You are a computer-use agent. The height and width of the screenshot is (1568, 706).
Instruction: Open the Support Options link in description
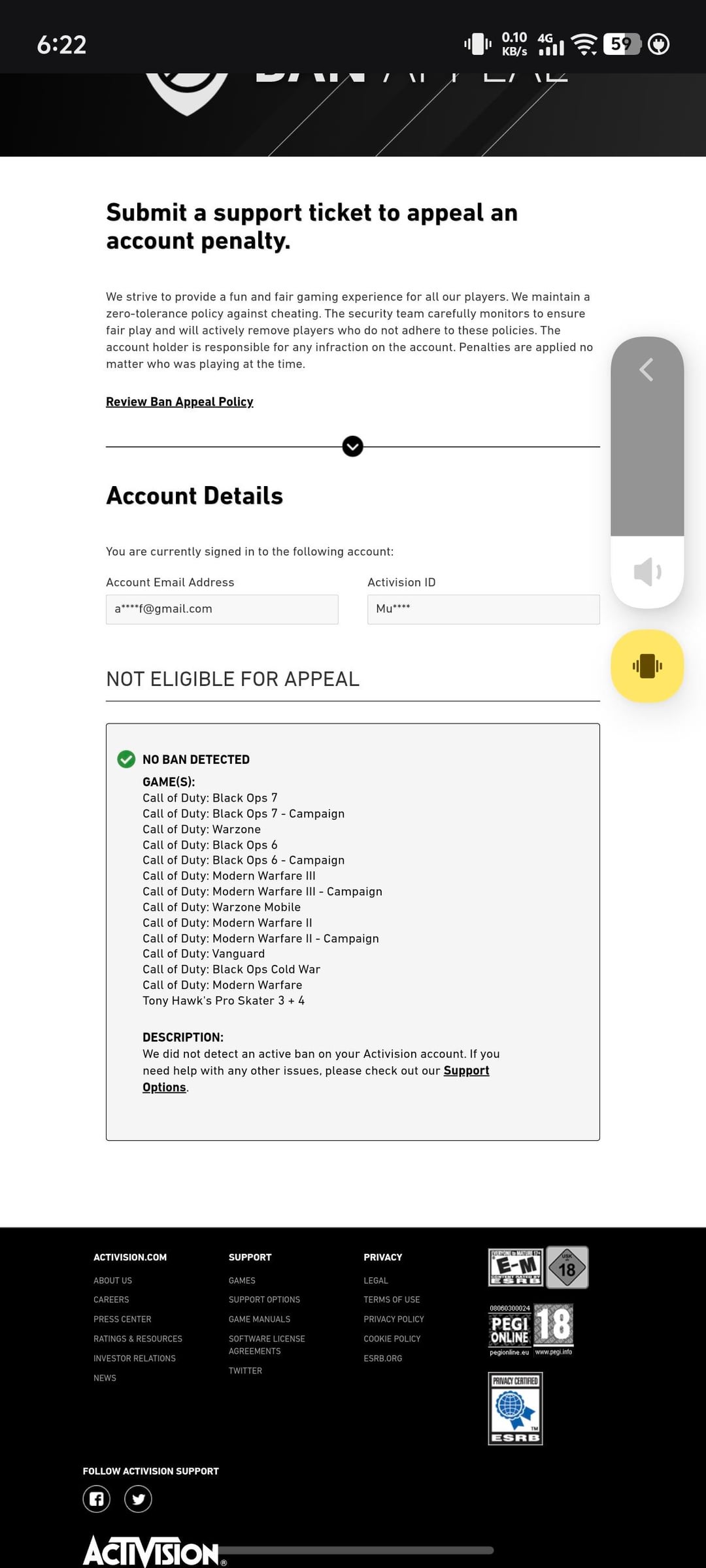click(x=465, y=1071)
